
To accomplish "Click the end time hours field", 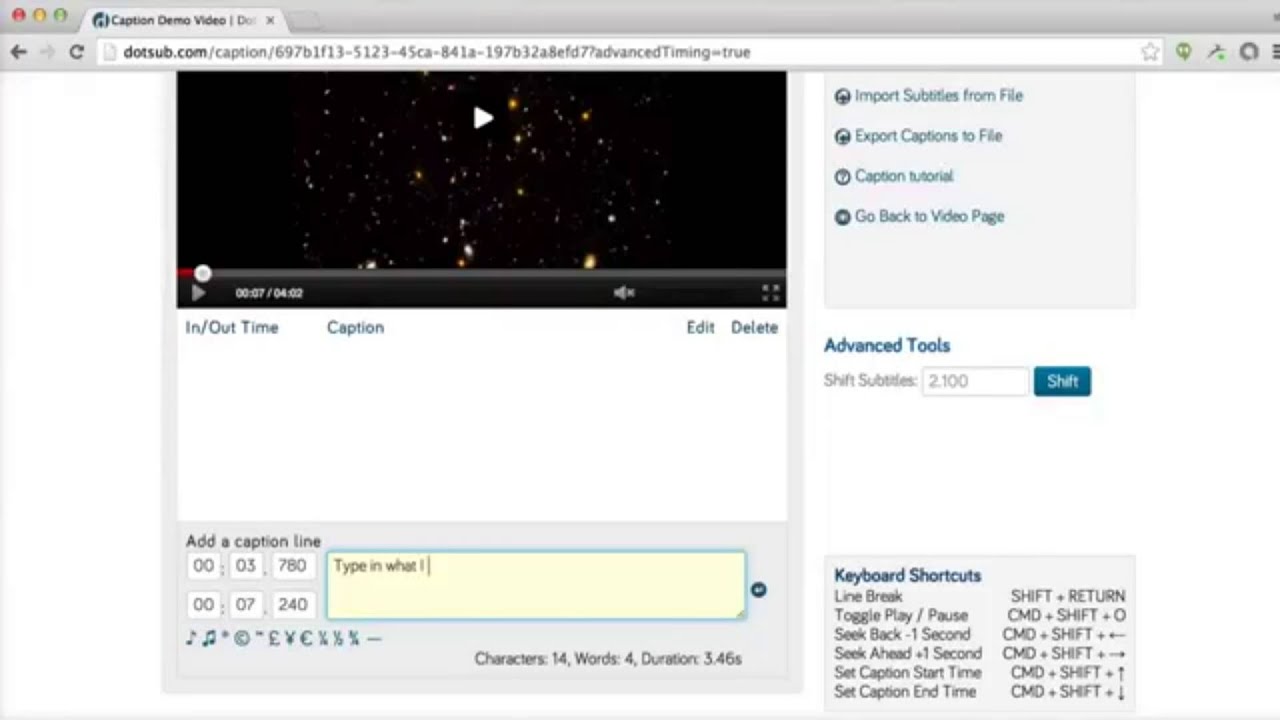I will (204, 604).
